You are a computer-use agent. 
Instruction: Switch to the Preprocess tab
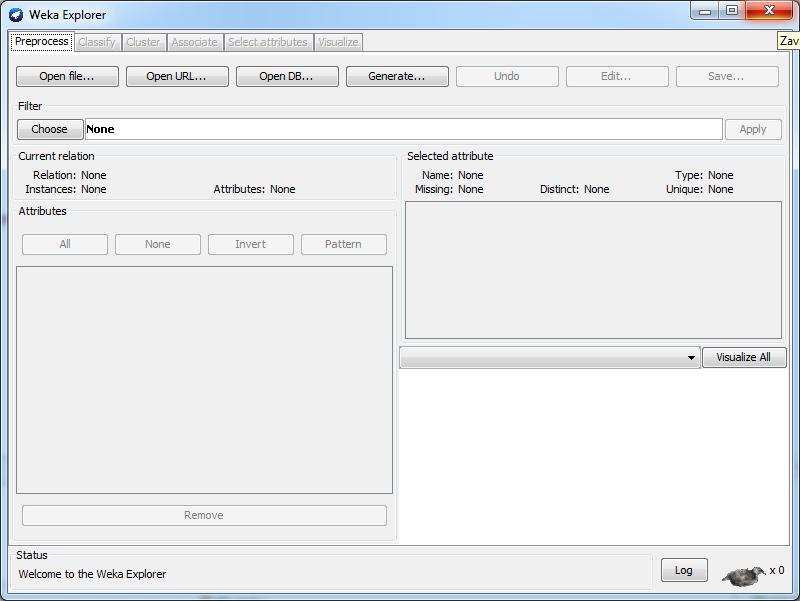[x=42, y=41]
